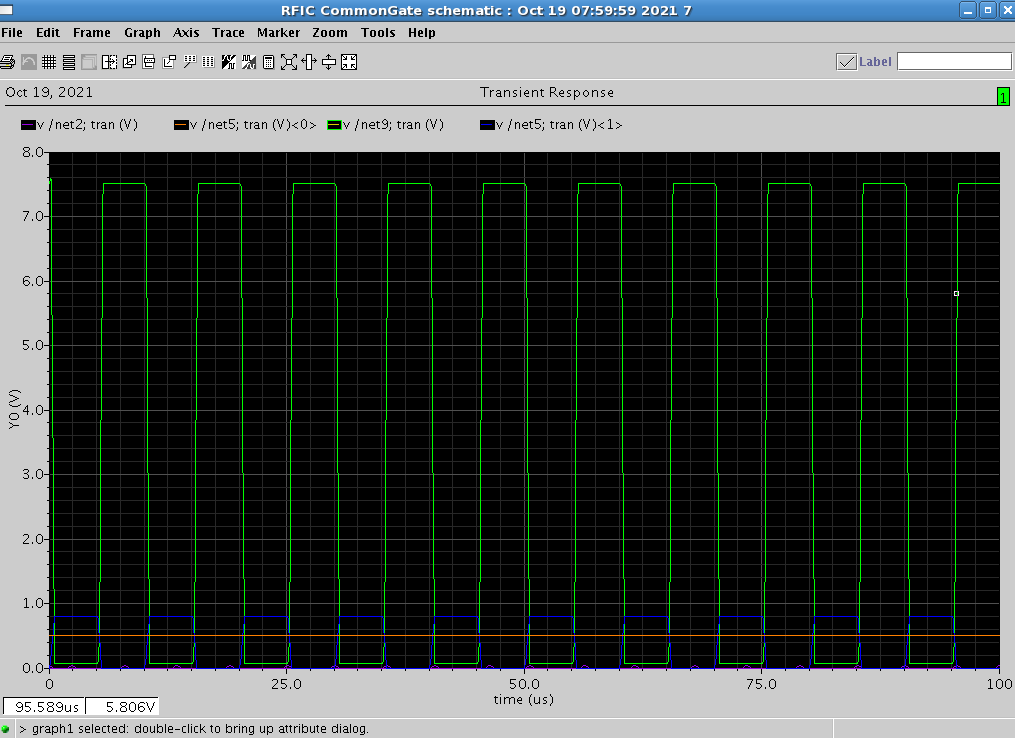The height and width of the screenshot is (738, 1015).
Task: Click the 'time (us)' x-axis label
Action: 524,700
